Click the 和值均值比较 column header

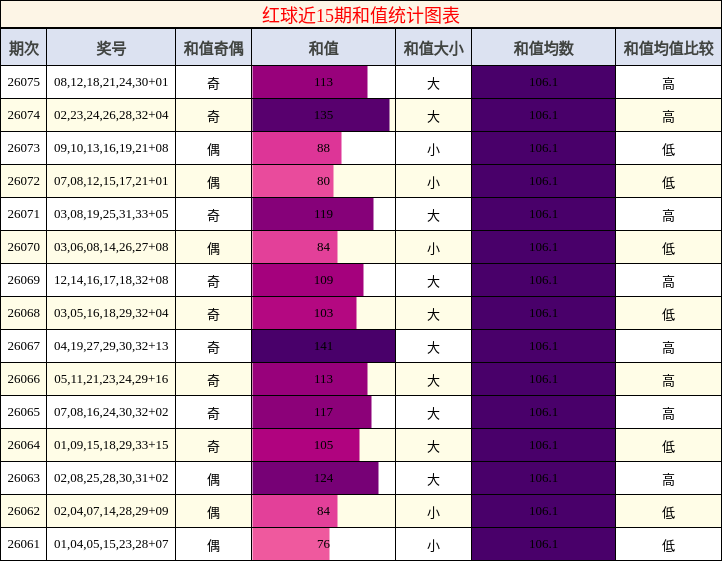coord(669,48)
